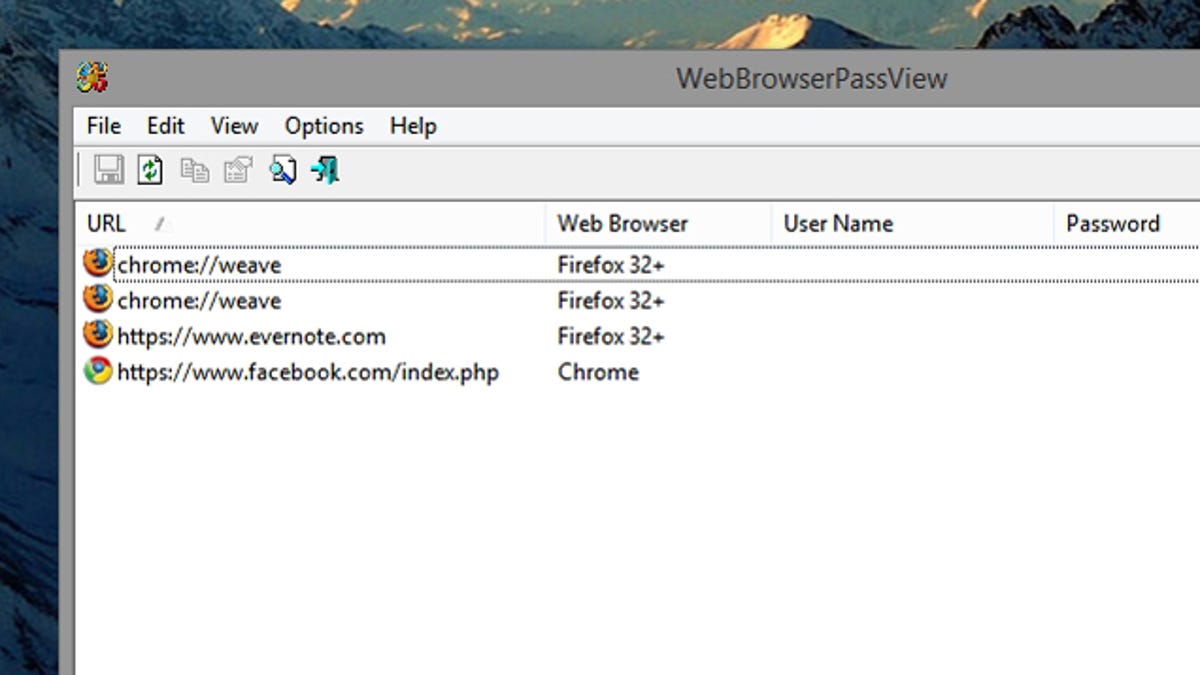
Task: Click the Chrome cell in Web Browser column
Action: click(598, 373)
